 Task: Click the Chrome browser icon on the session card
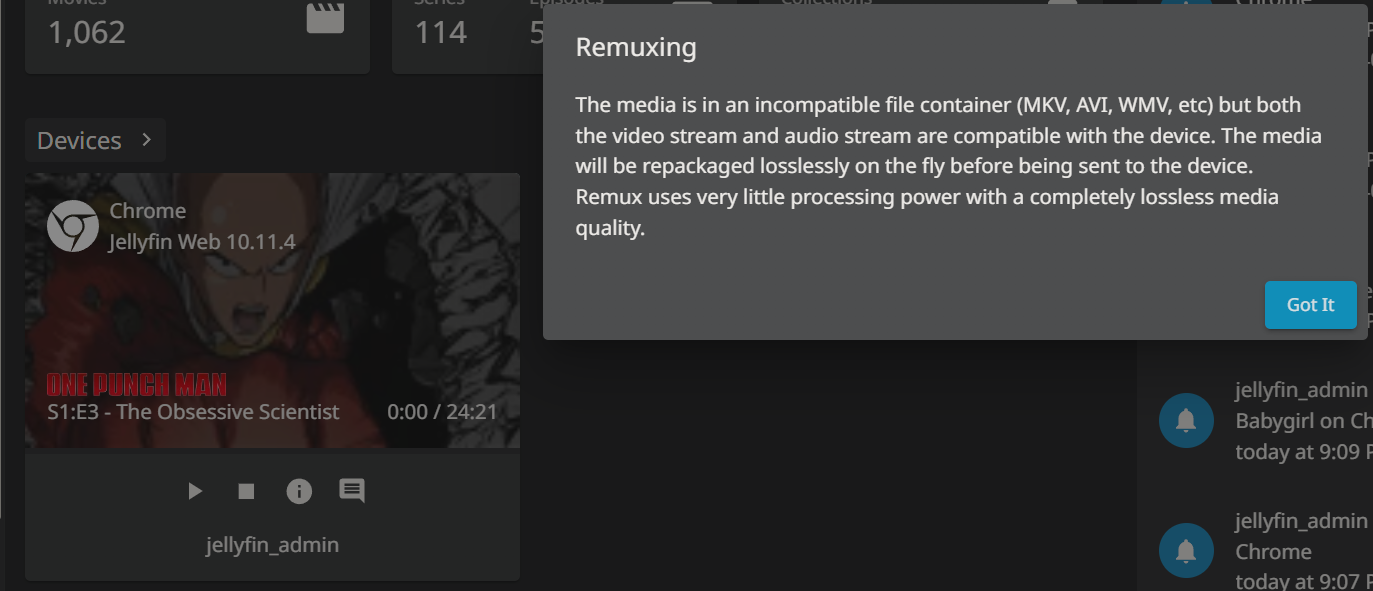pyautogui.click(x=73, y=226)
